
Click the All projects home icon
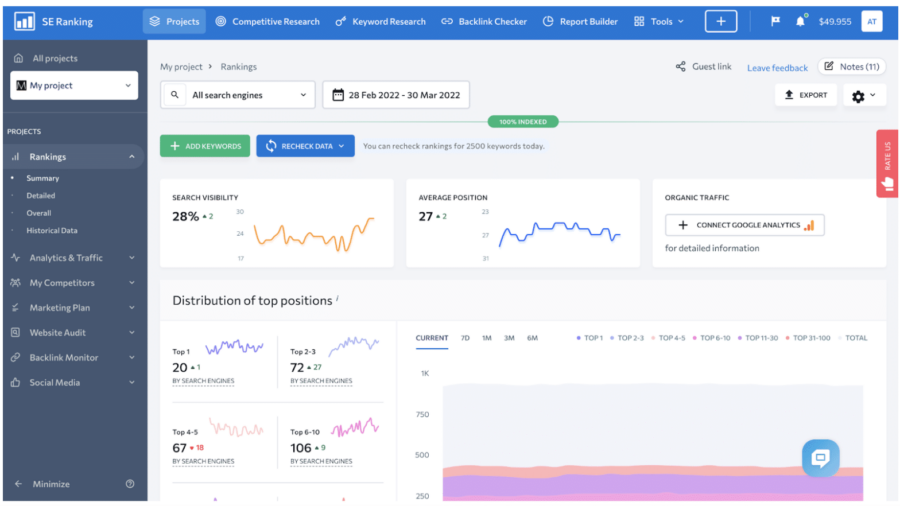(x=18, y=58)
